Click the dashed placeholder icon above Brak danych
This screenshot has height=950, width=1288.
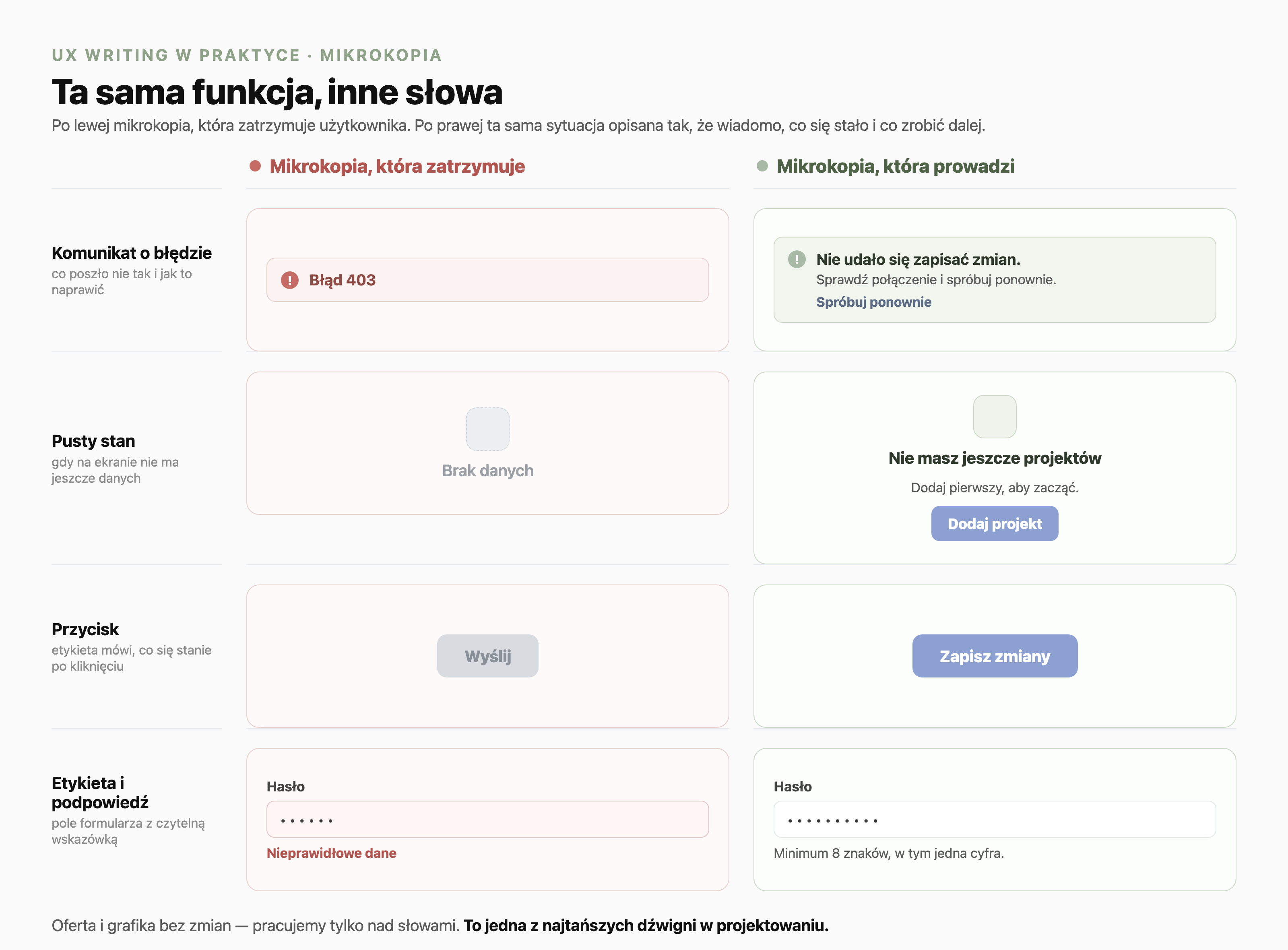point(487,429)
